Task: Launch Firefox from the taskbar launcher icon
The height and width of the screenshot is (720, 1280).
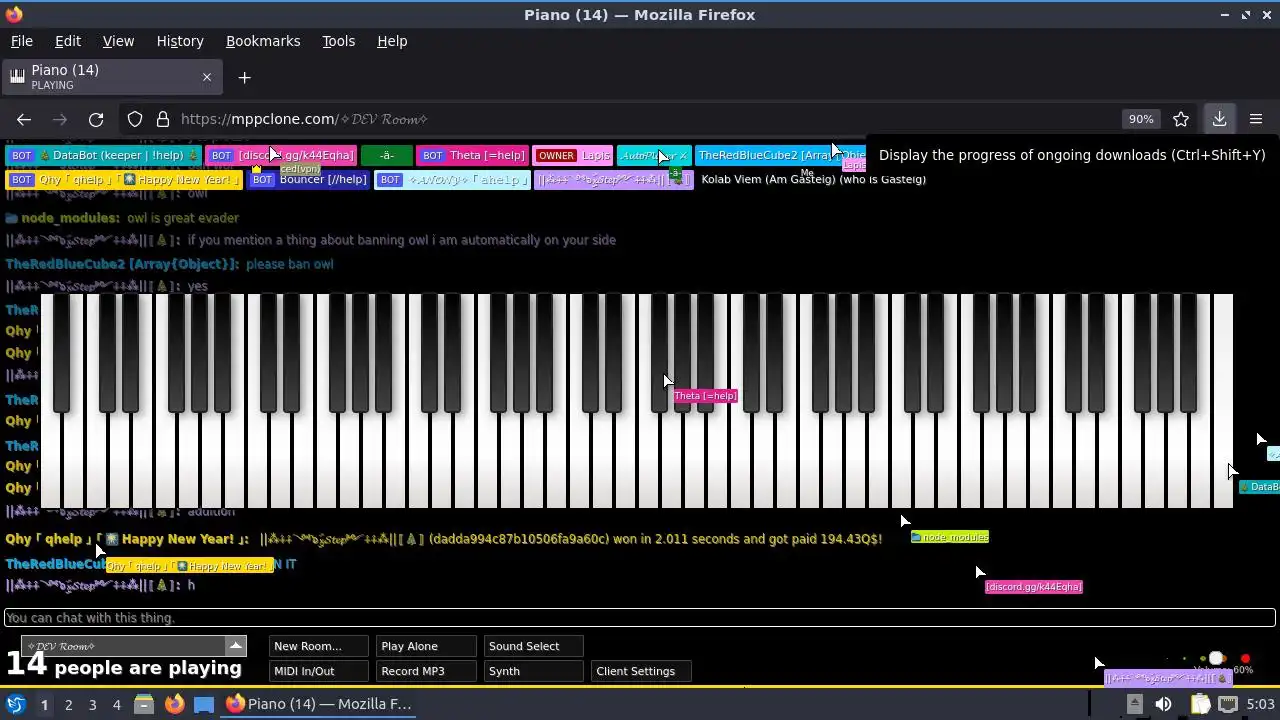Action: [174, 704]
